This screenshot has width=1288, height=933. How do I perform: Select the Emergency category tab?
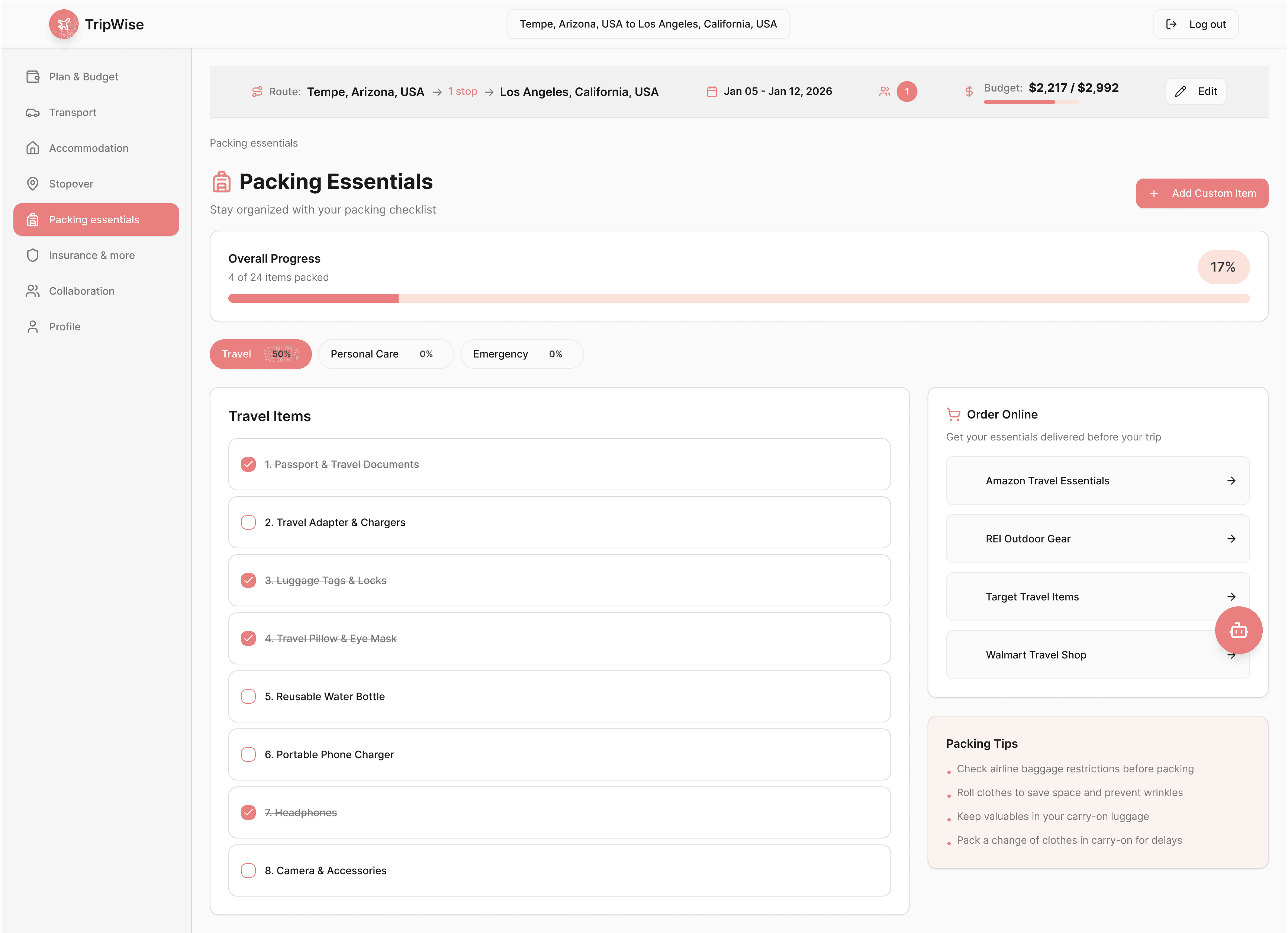(x=521, y=354)
